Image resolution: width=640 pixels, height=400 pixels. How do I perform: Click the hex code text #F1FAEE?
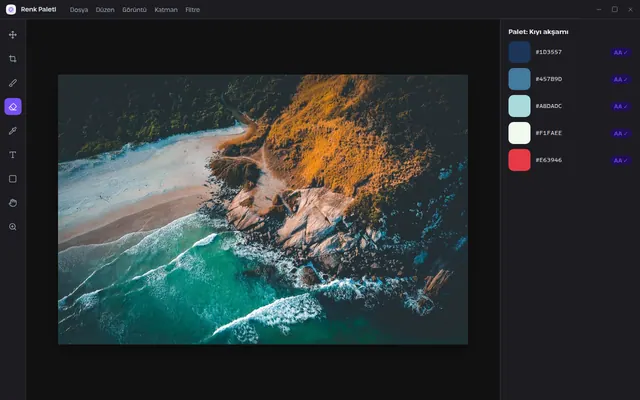(x=549, y=133)
